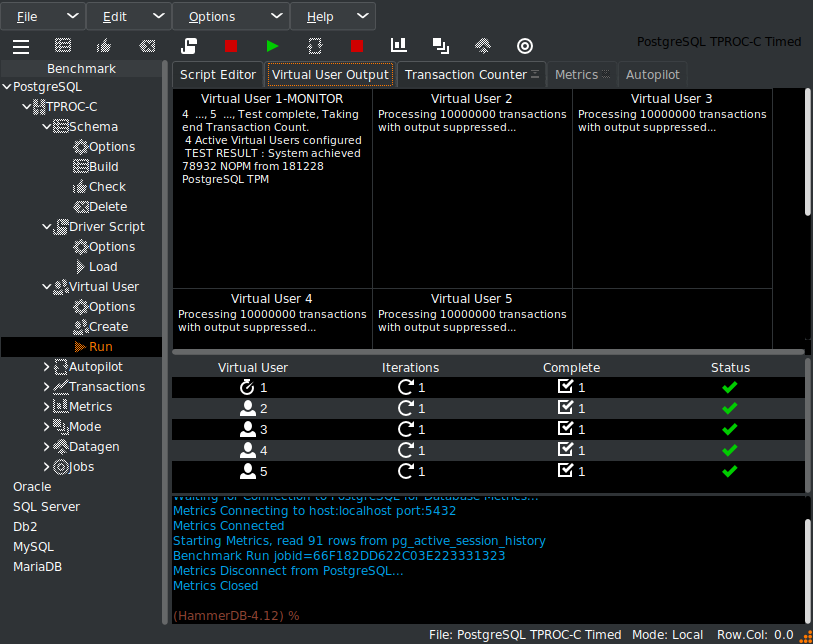Select Delete under Schema
Viewport: 813px width, 644px height.
[x=100, y=206]
